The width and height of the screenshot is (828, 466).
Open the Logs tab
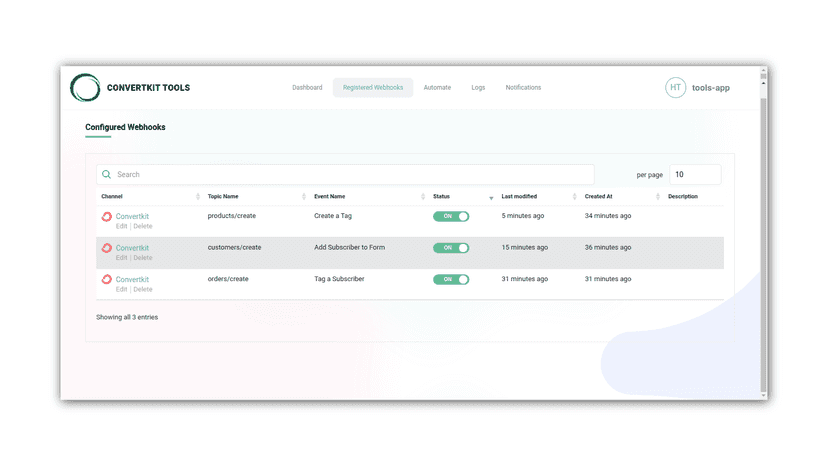point(478,88)
